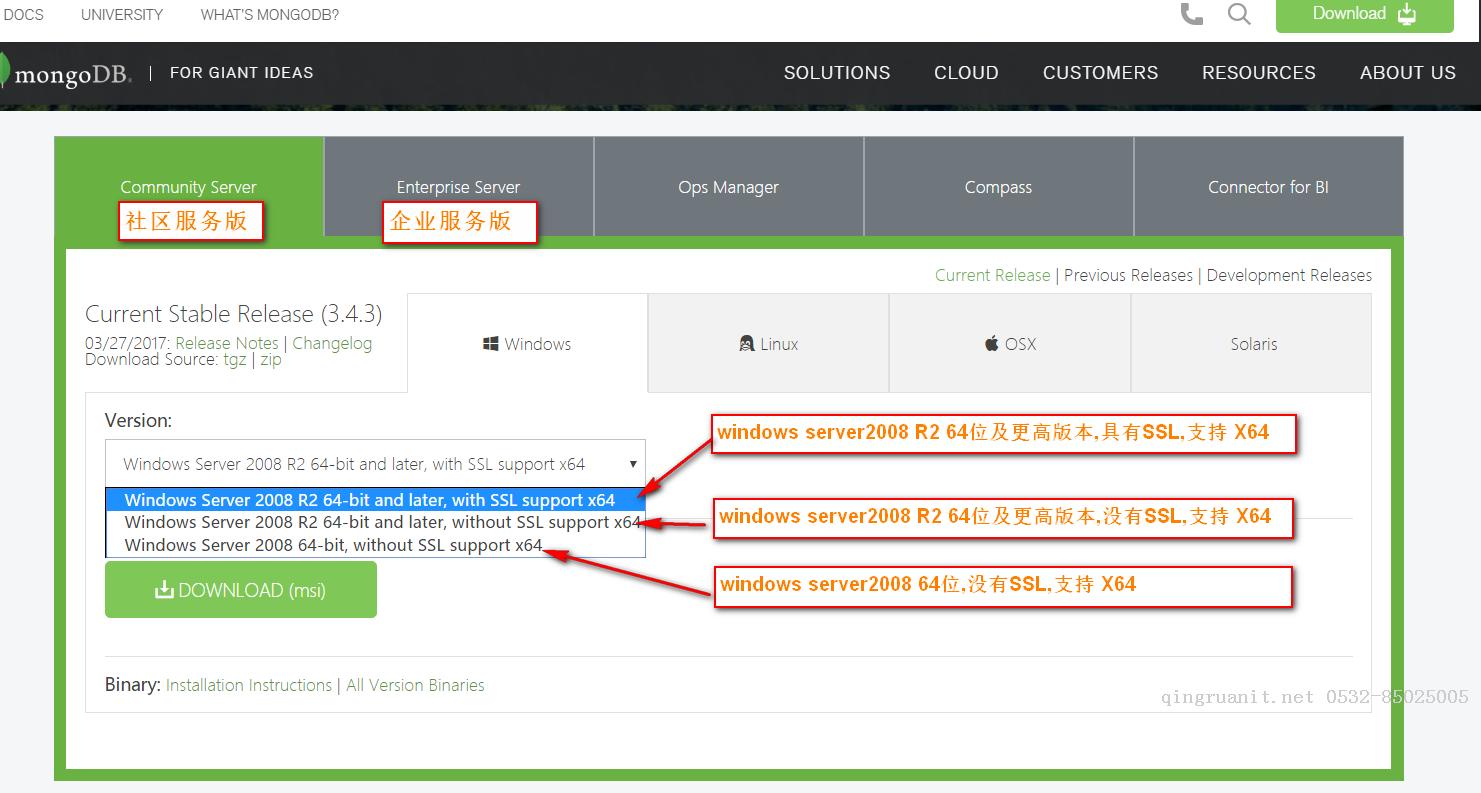Click the phone contact icon
Viewport: 1481px width, 793px height.
coord(1191,14)
